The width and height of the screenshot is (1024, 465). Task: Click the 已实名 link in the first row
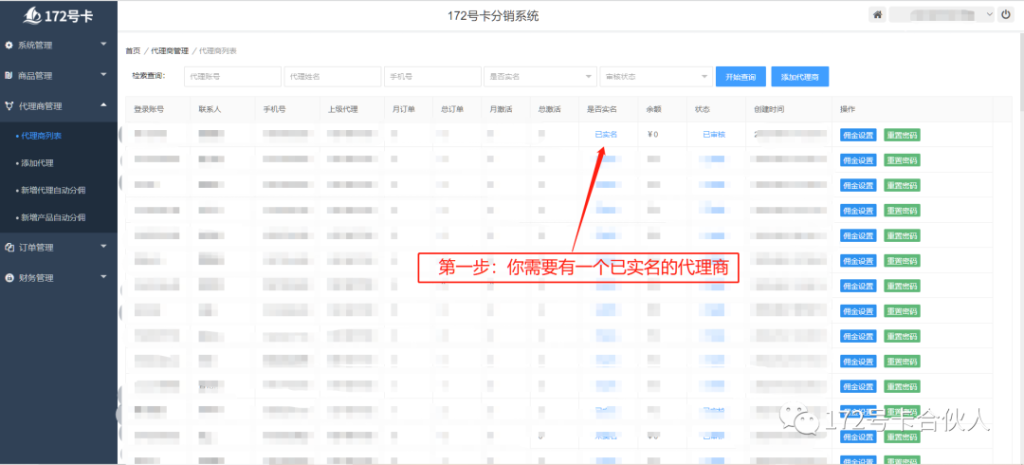coord(606,135)
